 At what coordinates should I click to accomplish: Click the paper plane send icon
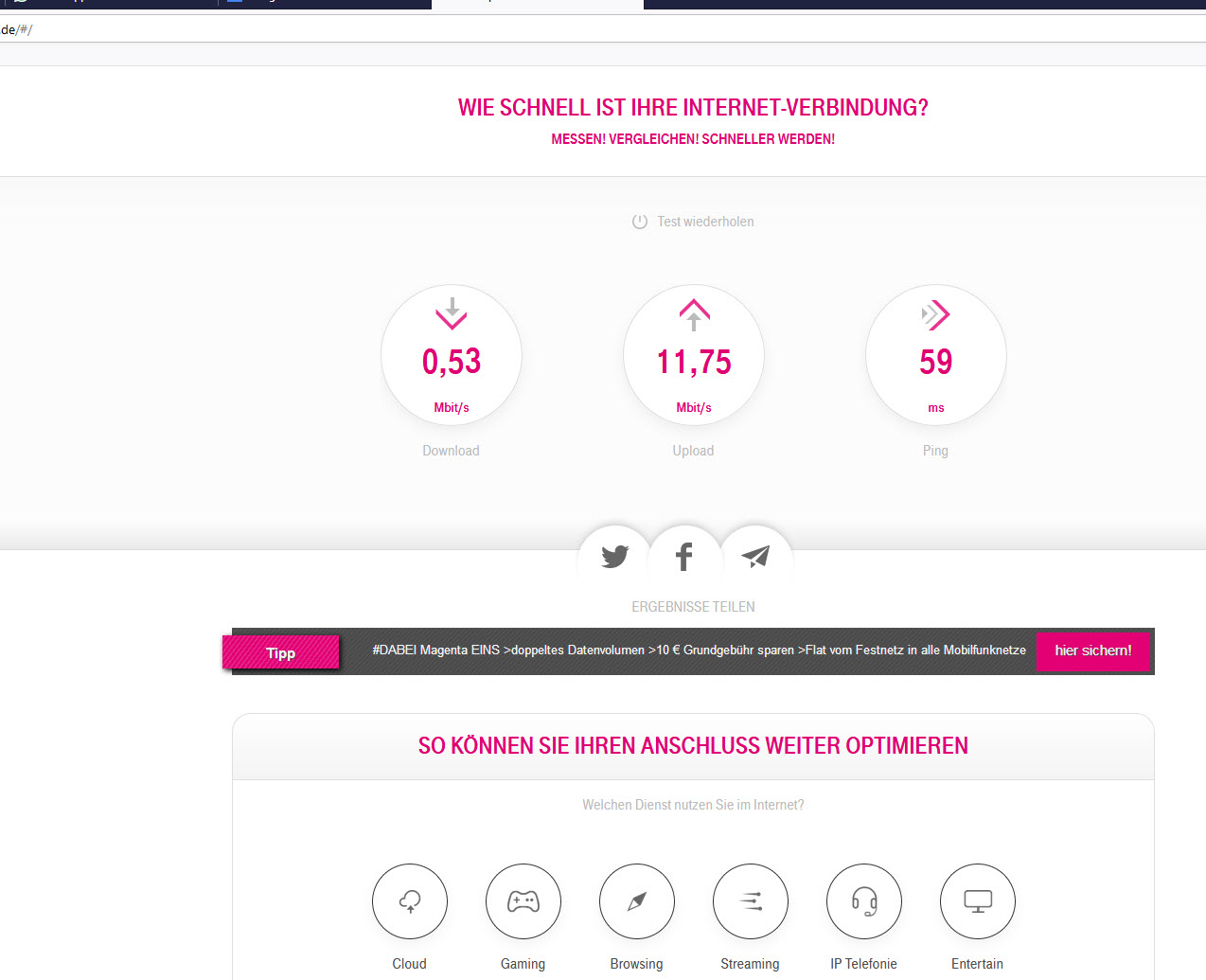coord(755,557)
